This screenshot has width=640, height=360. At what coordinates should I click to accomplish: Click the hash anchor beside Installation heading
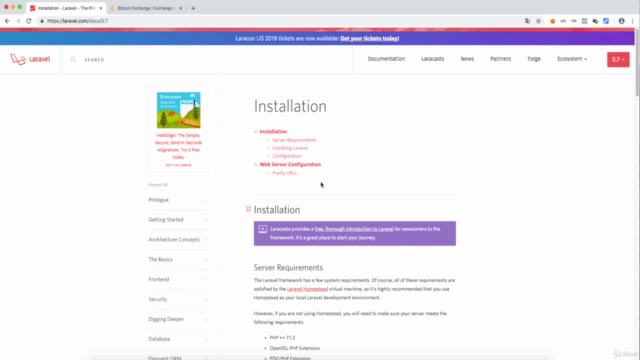(248, 209)
